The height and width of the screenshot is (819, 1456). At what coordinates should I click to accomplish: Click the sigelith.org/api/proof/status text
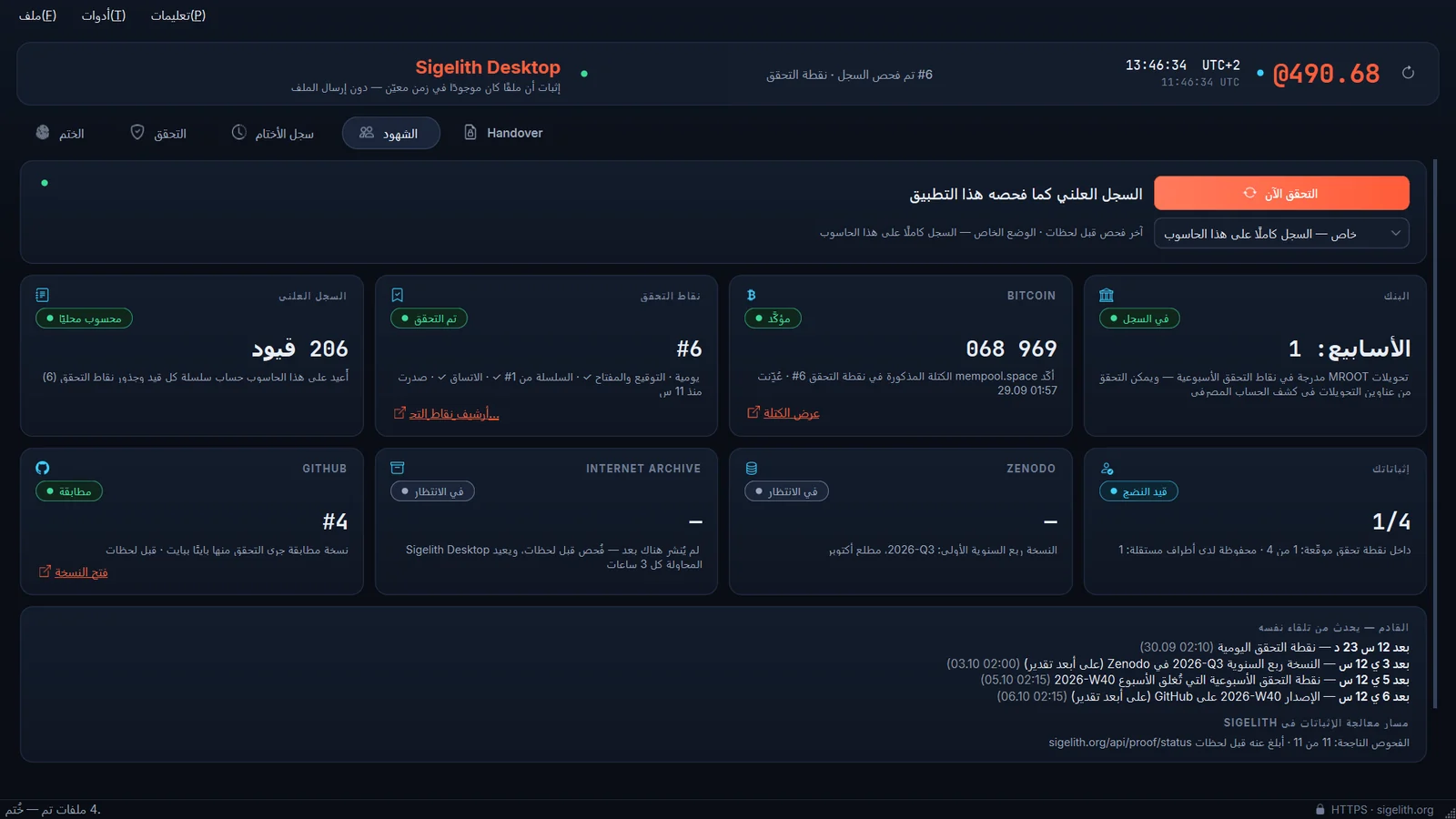pyautogui.click(x=1120, y=743)
